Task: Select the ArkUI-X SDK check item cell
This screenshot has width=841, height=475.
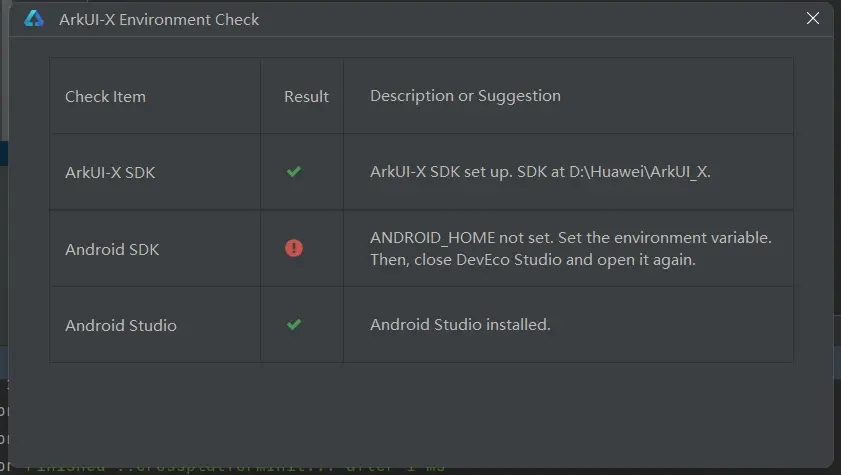Action: click(110, 172)
